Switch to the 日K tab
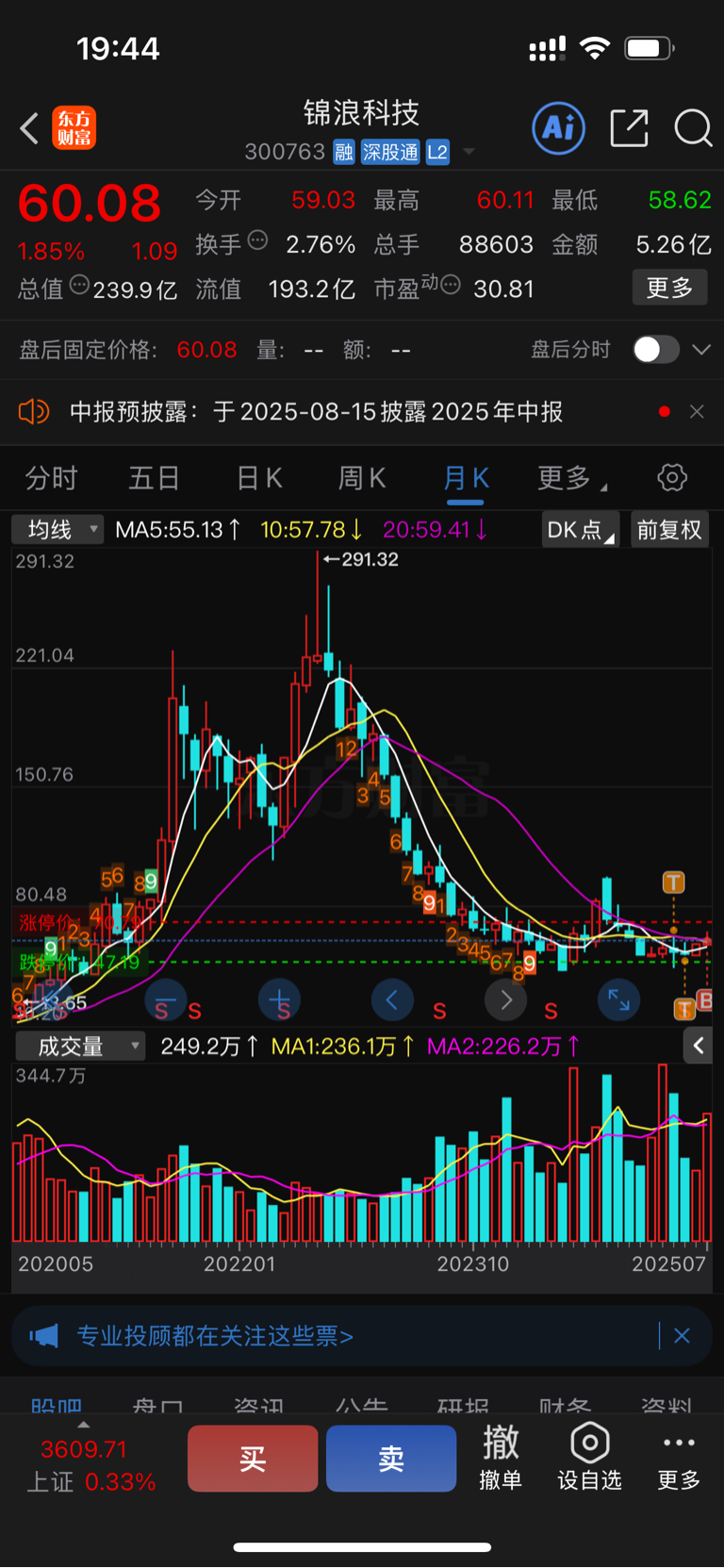The width and height of the screenshot is (724, 1568). (259, 478)
